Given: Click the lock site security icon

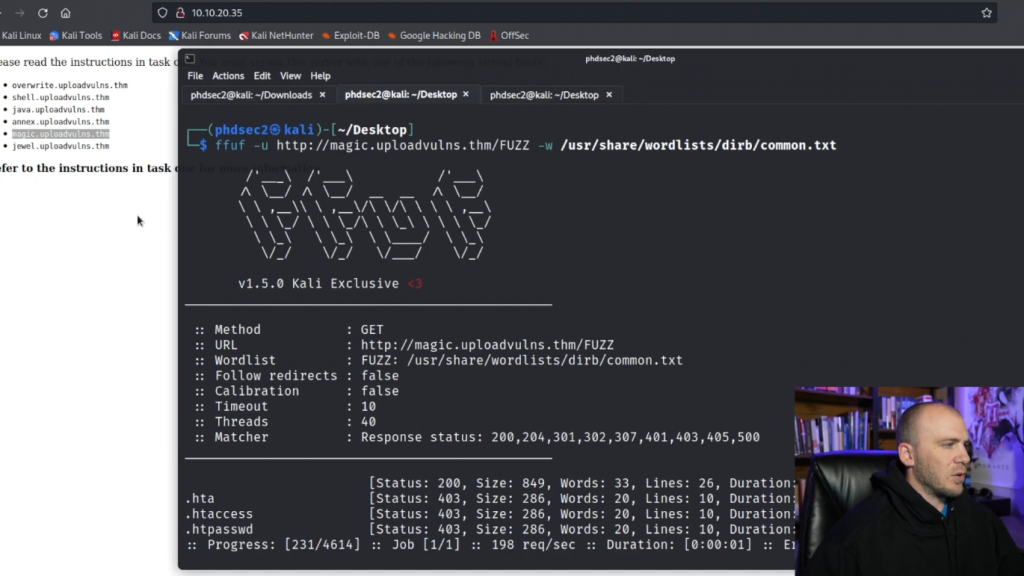Looking at the screenshot, I should (x=180, y=13).
